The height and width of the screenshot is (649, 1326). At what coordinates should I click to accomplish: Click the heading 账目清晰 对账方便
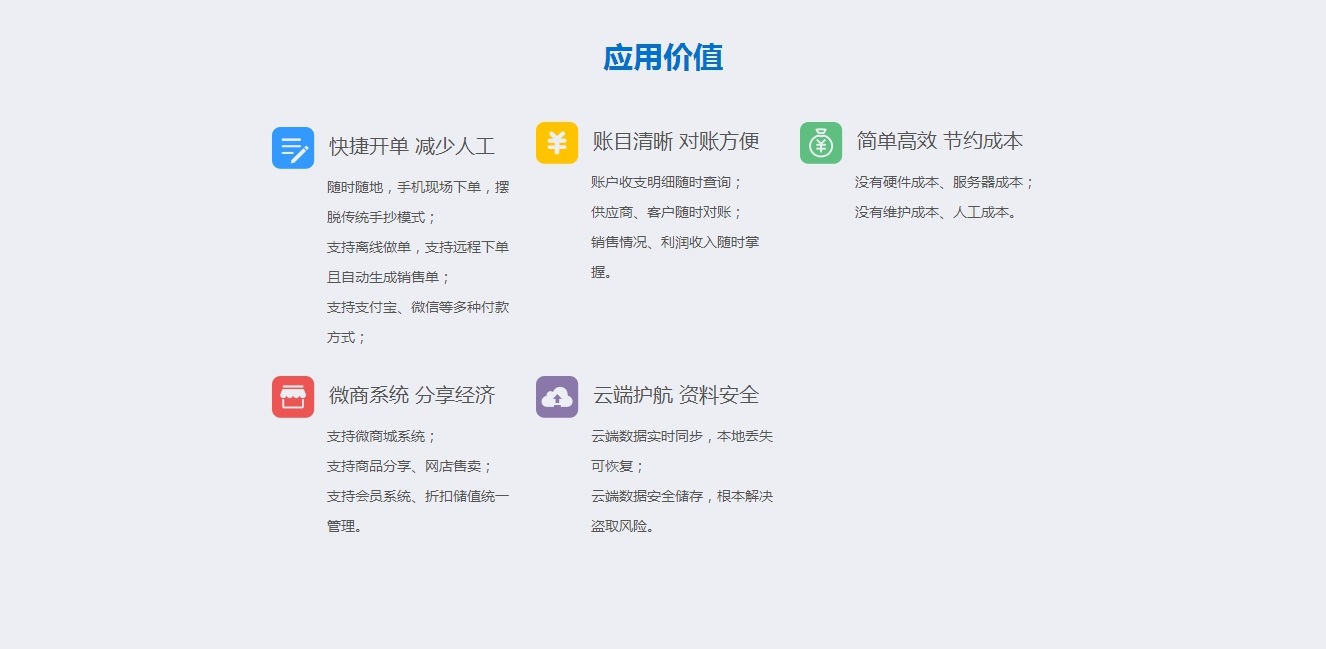[676, 141]
